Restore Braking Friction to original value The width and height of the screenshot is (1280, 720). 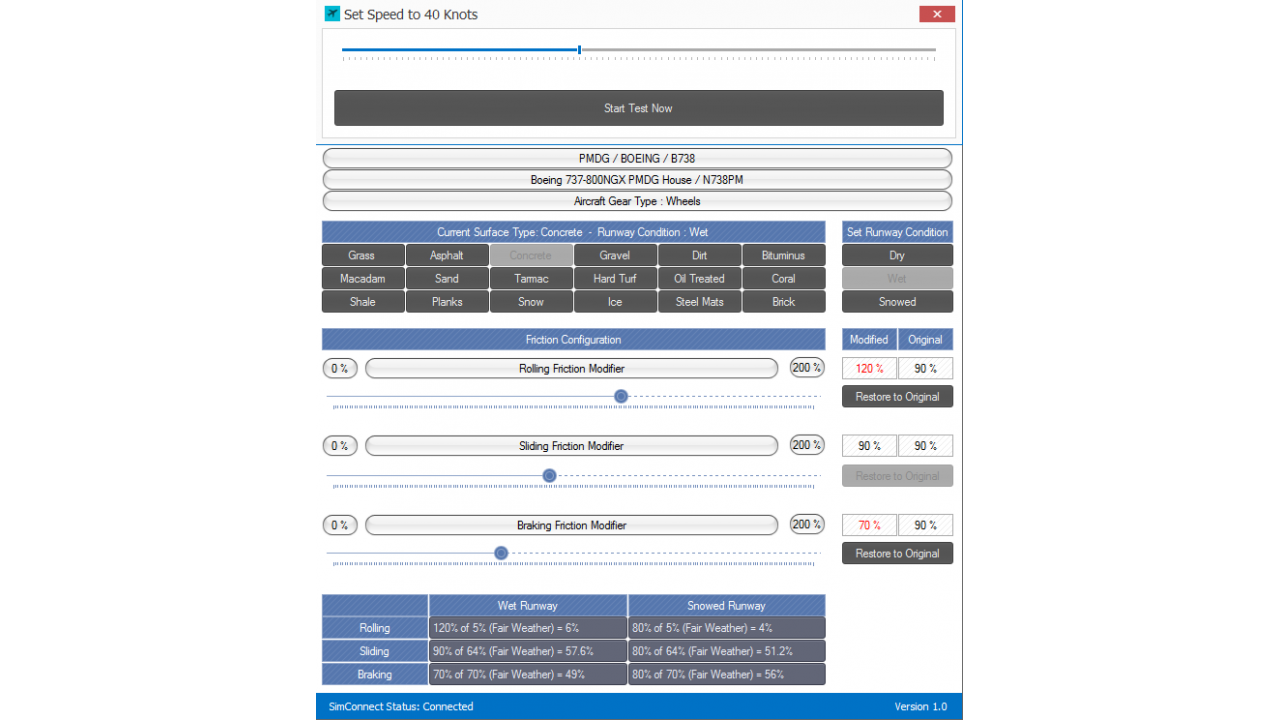[897, 553]
